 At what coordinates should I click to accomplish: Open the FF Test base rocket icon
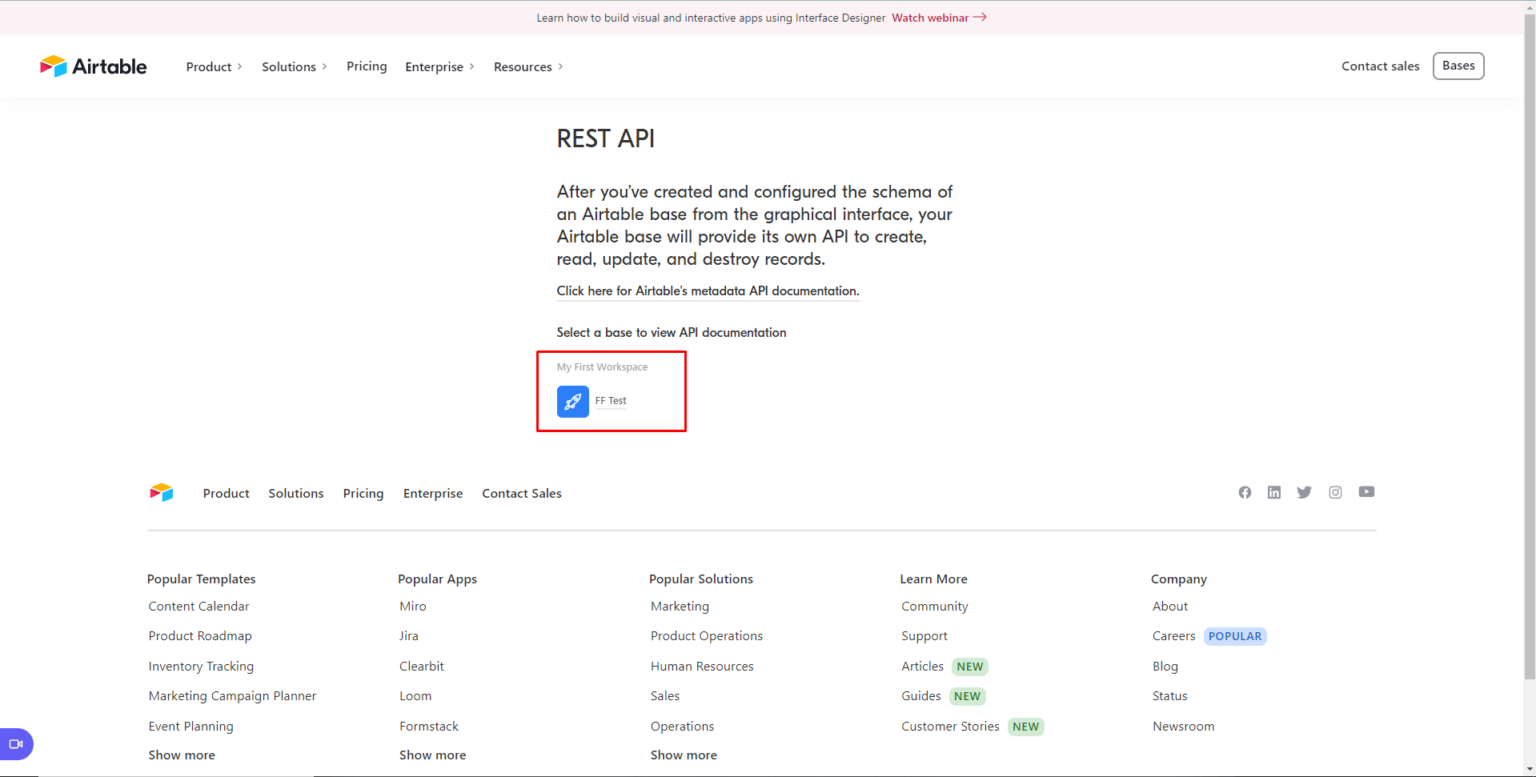click(572, 401)
